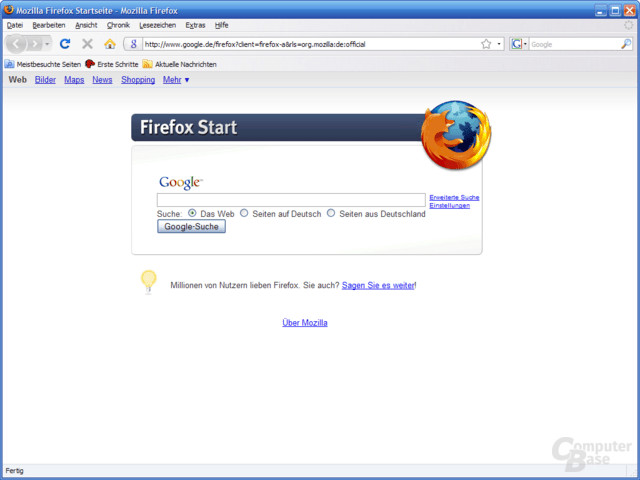Click the light bulb tip icon
The image size is (640, 480).
click(x=149, y=282)
